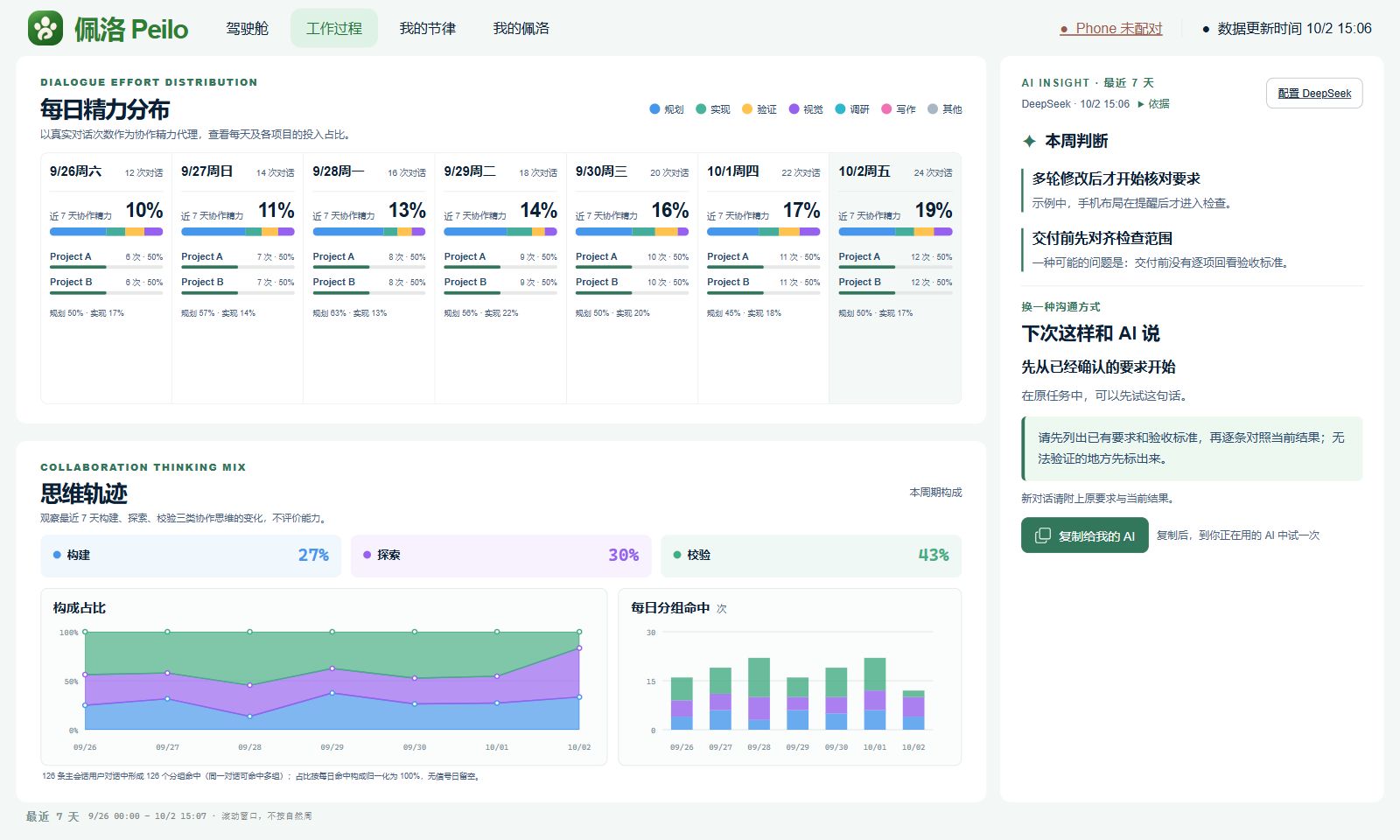
Task: Select the 10/2周五 day card header
Action: point(895,171)
